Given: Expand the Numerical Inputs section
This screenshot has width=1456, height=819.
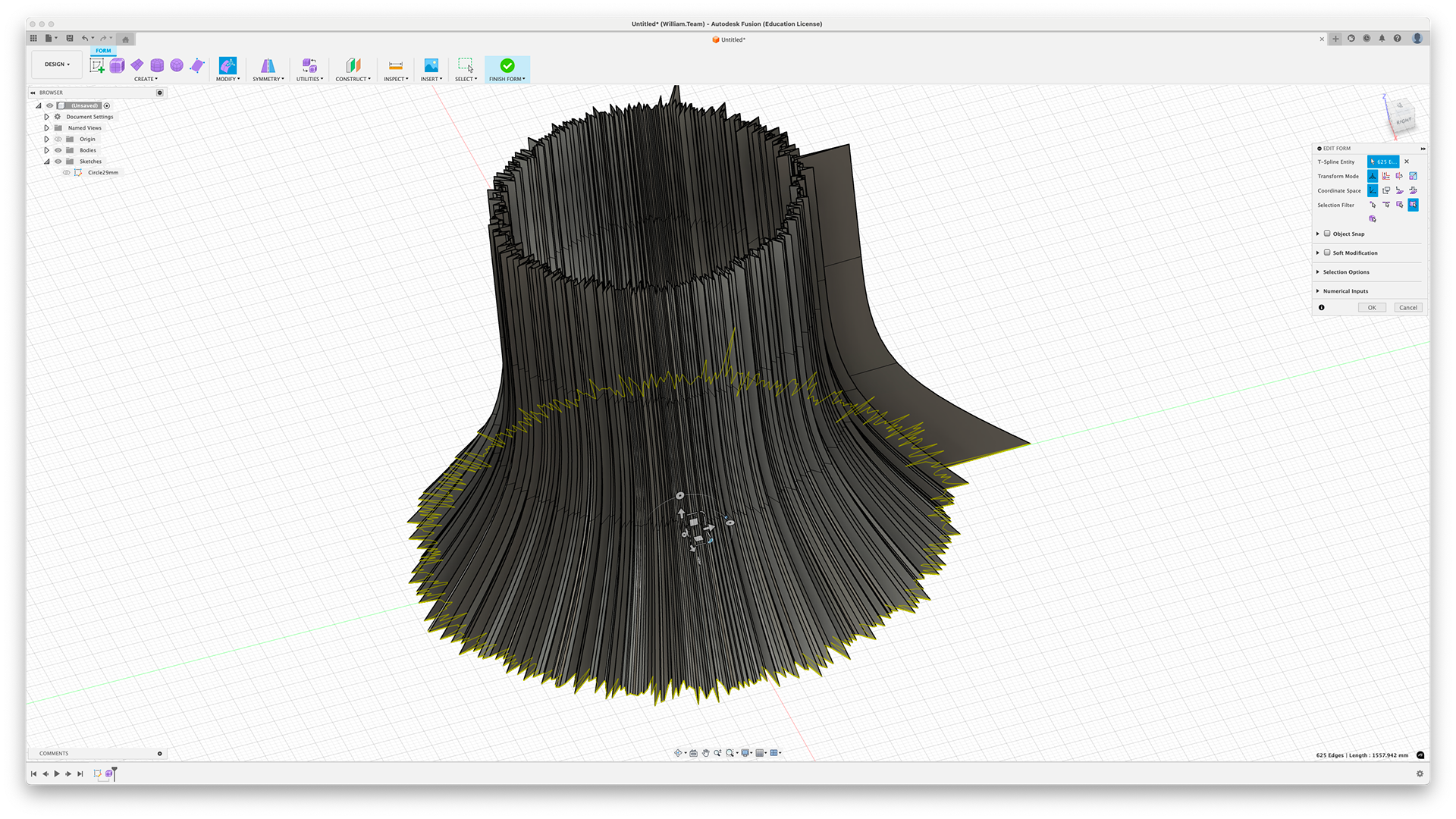Looking at the screenshot, I should [x=1318, y=291].
